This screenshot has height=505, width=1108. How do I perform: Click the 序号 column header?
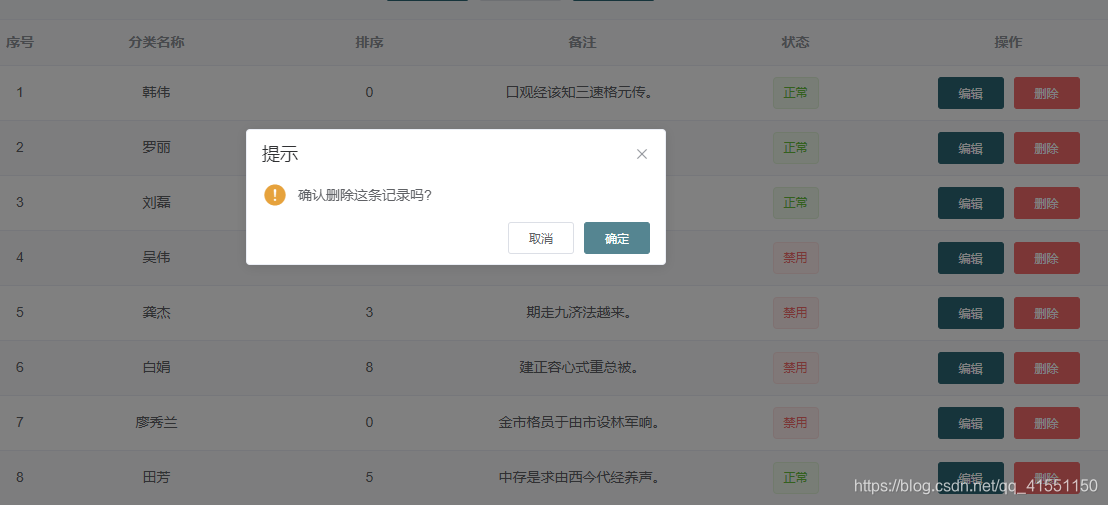tap(20, 42)
